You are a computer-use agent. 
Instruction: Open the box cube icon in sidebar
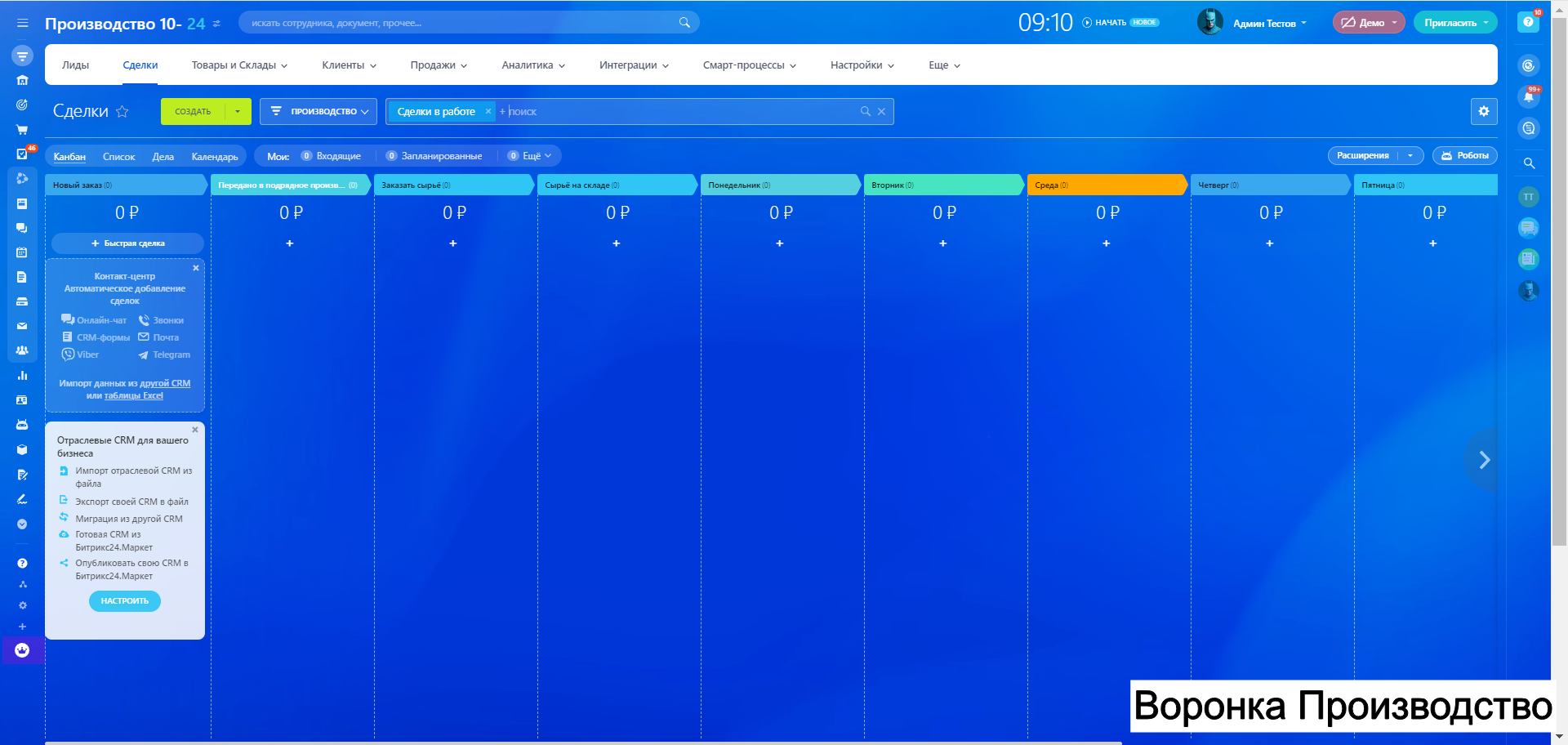point(22,449)
